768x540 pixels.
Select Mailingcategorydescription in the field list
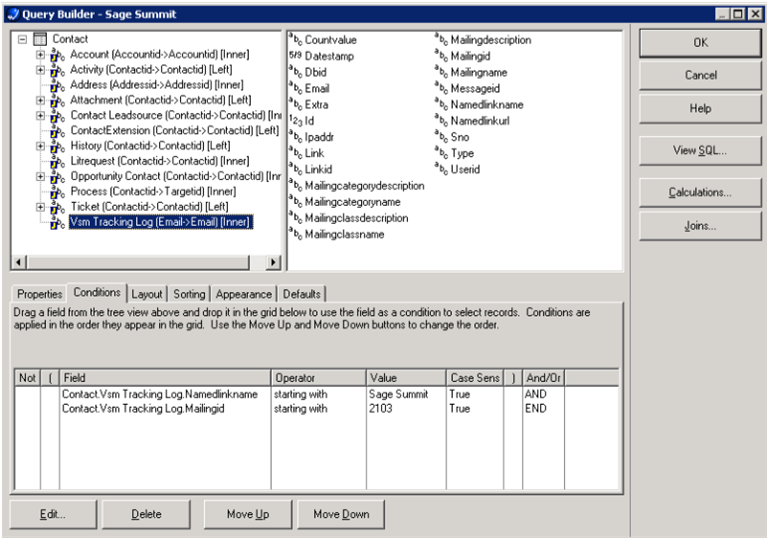[364, 186]
